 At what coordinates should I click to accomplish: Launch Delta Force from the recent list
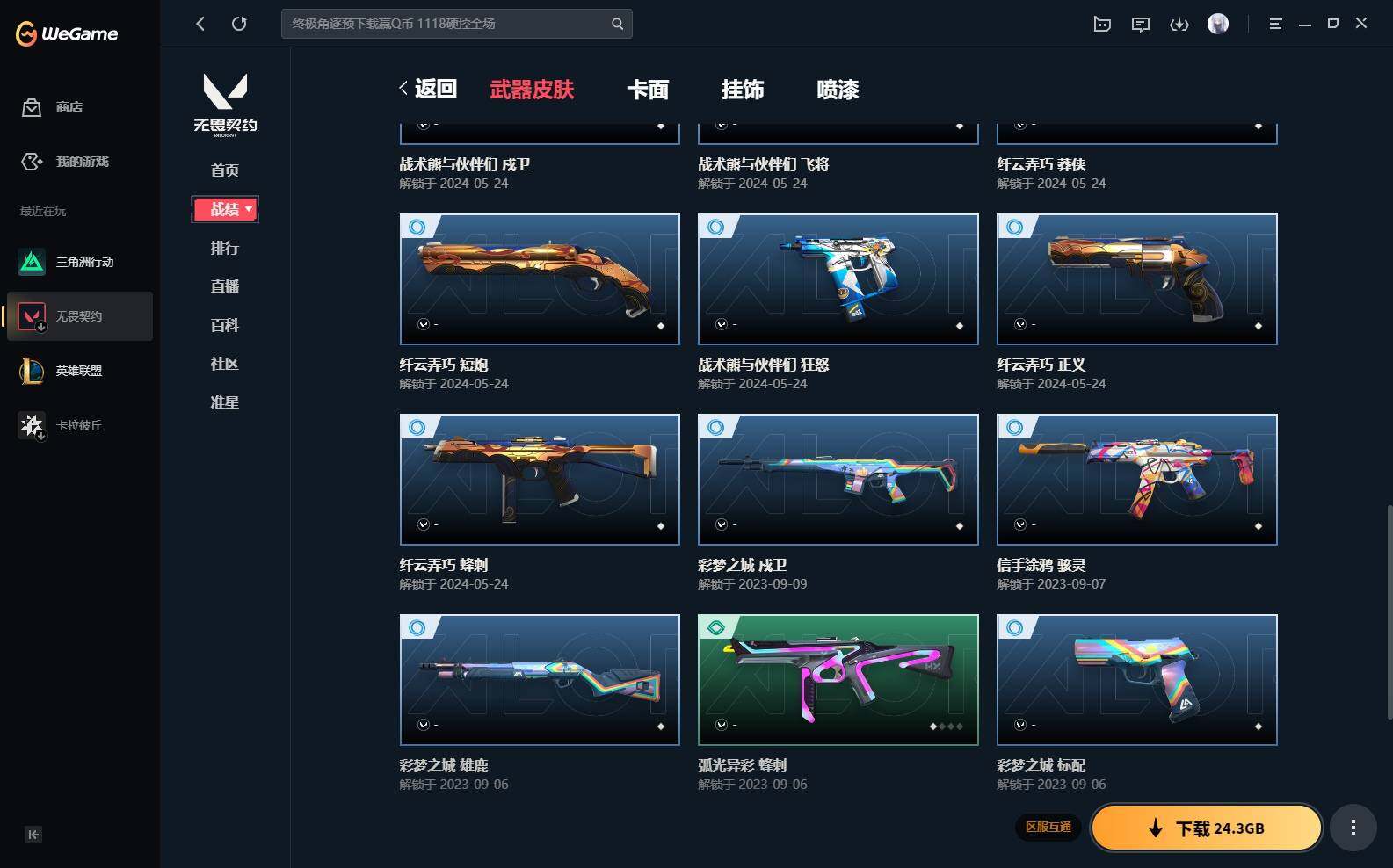click(x=32, y=262)
